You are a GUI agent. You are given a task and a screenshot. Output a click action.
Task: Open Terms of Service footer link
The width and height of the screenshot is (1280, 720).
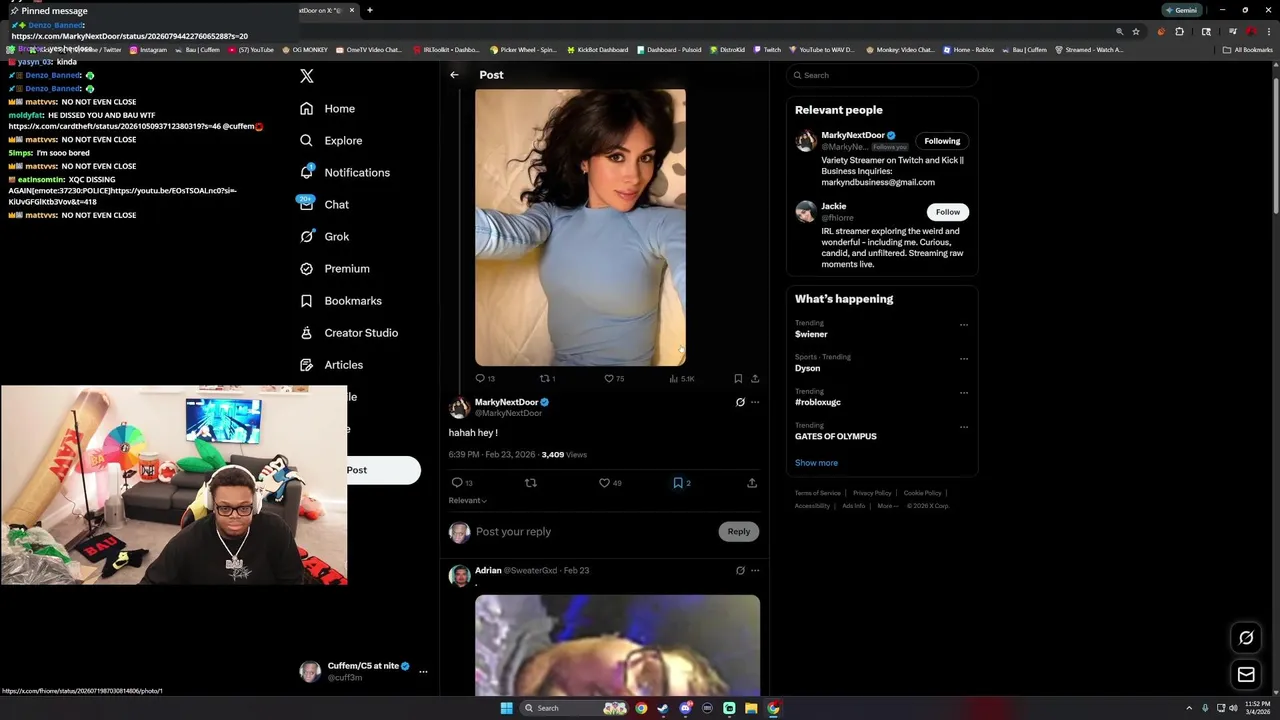[818, 493]
